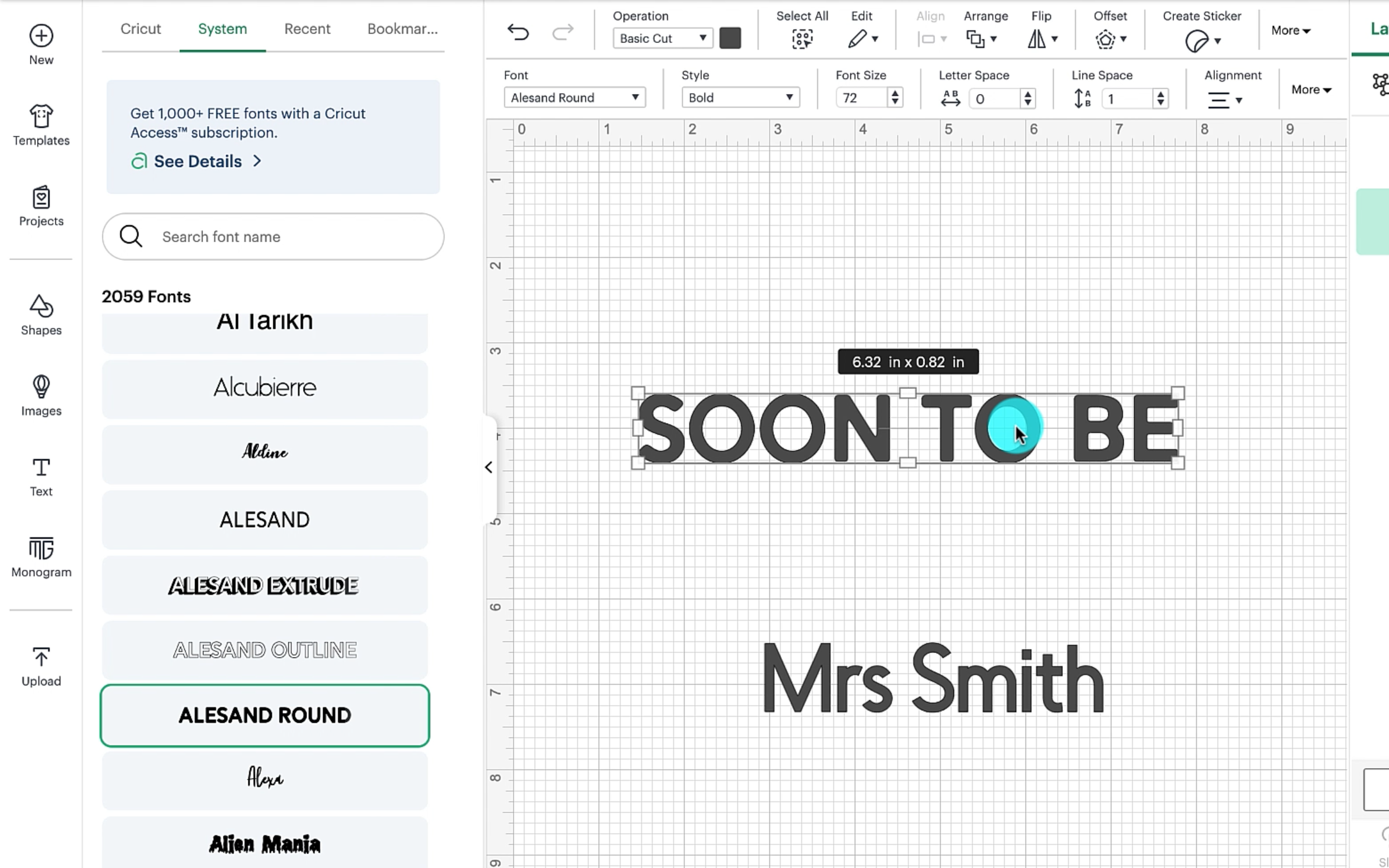This screenshot has height=868, width=1389.
Task: Switch to the Recent fonts tab
Action: point(307,29)
